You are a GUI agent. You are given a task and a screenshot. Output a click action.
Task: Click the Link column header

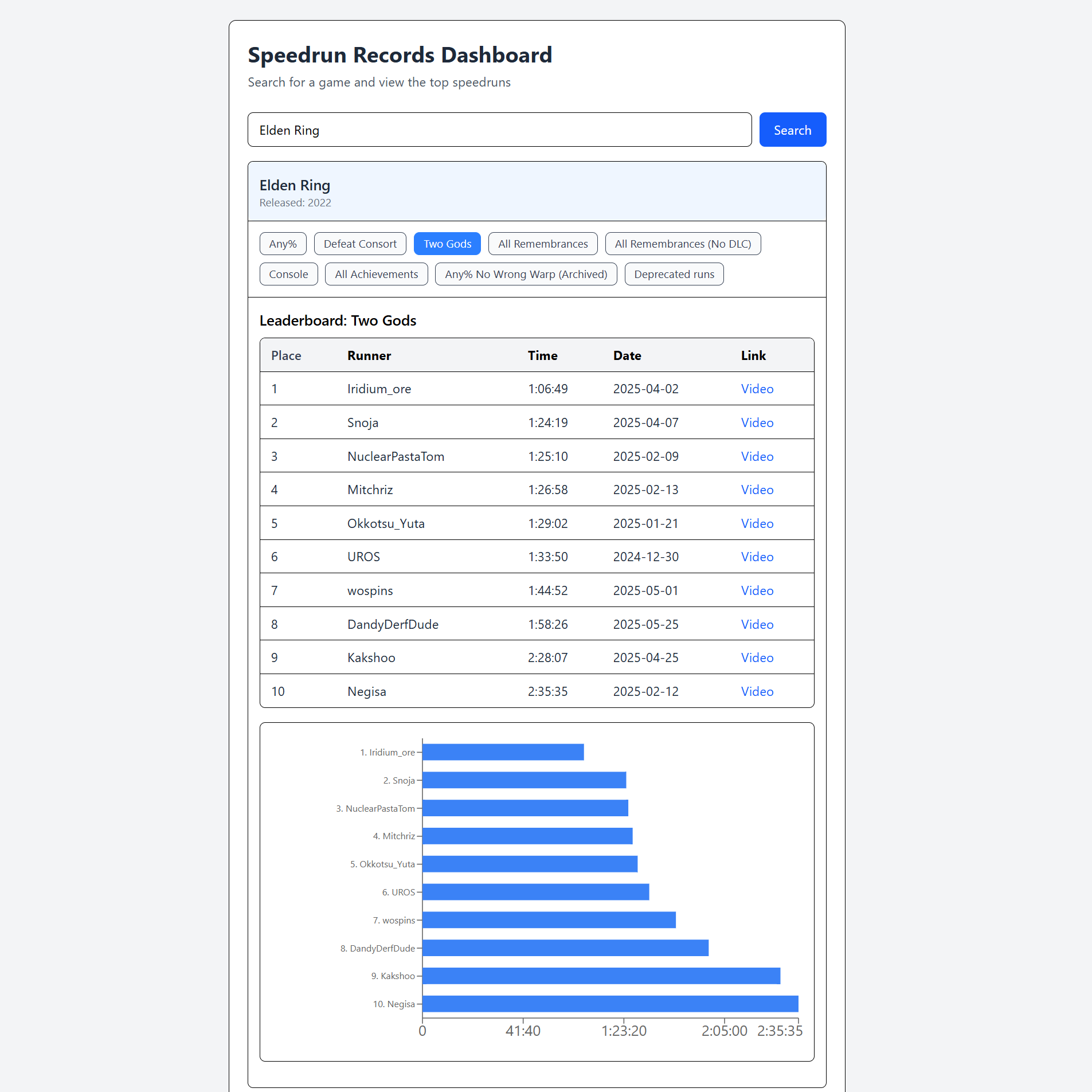tap(753, 355)
